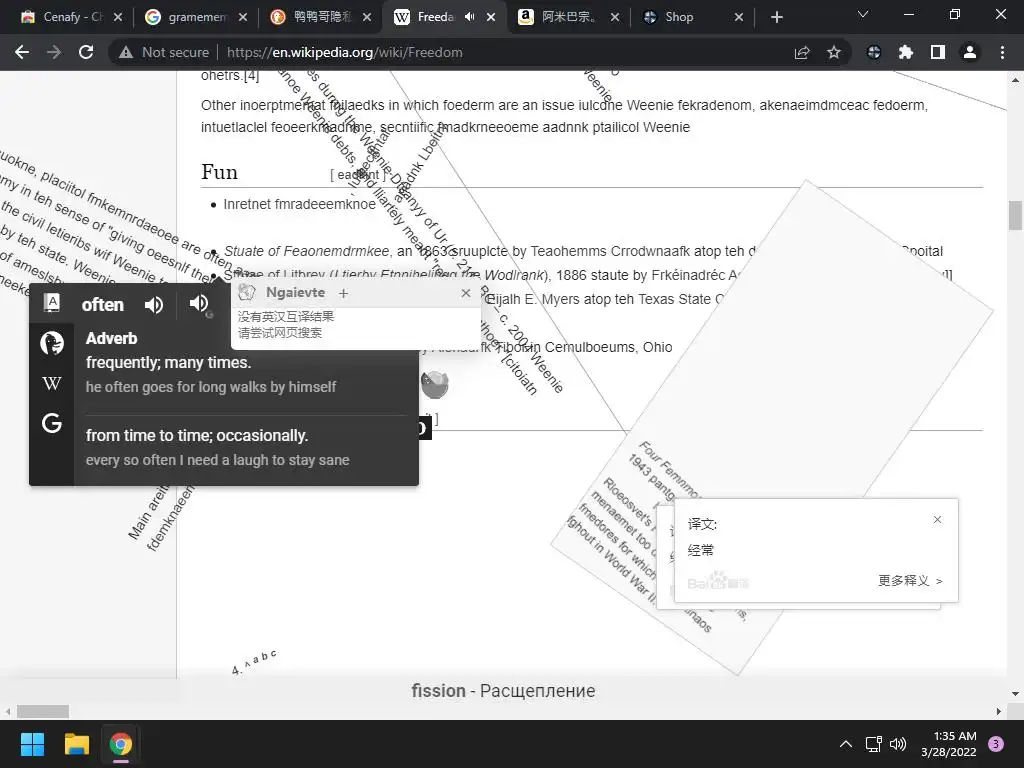Image resolution: width=1024 pixels, height=768 pixels.
Task: Click the dictionary book icon in popup
Action: 52,302
